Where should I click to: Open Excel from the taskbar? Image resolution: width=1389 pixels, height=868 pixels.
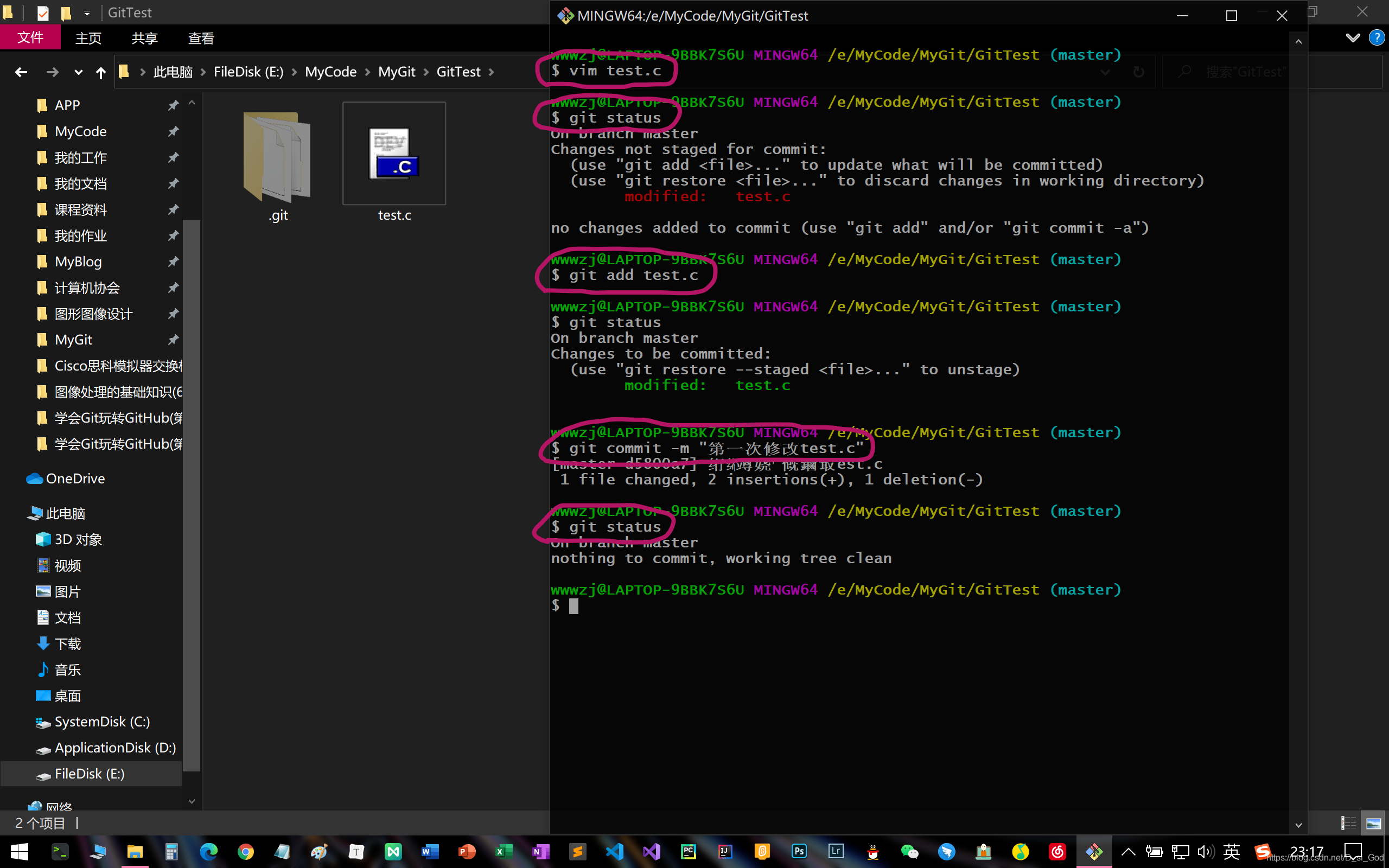pos(504,851)
